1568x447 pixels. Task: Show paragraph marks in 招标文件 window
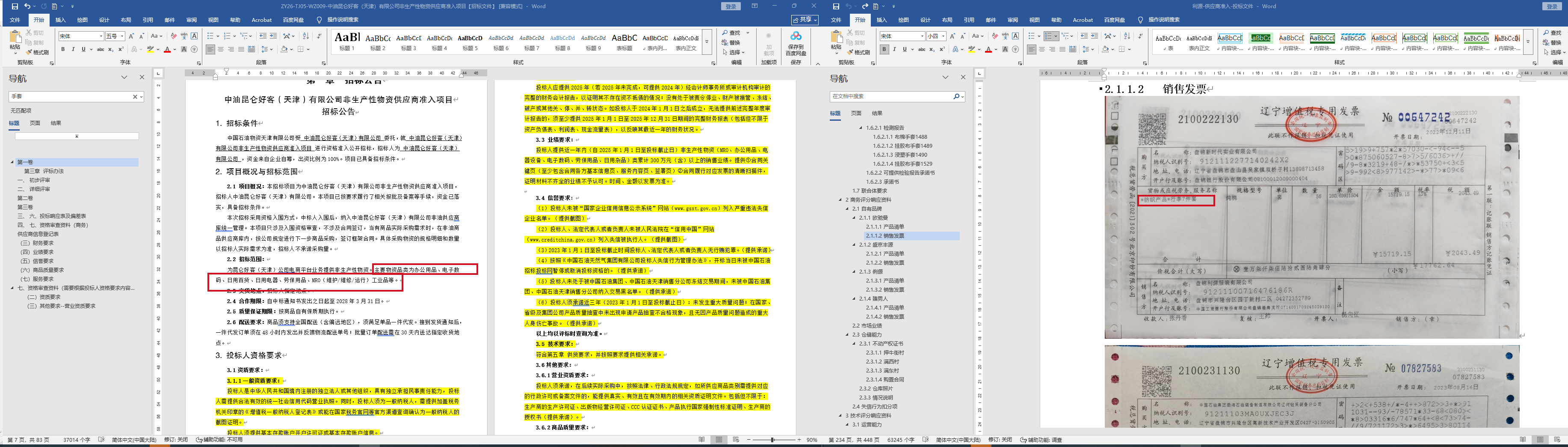tap(320, 36)
